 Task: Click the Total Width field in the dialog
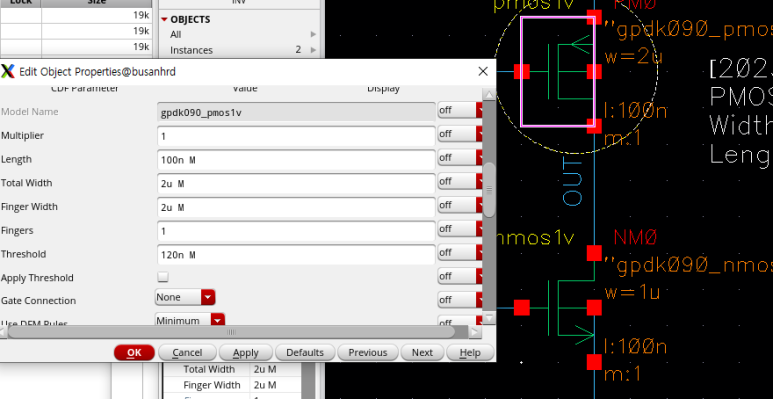pos(296,183)
